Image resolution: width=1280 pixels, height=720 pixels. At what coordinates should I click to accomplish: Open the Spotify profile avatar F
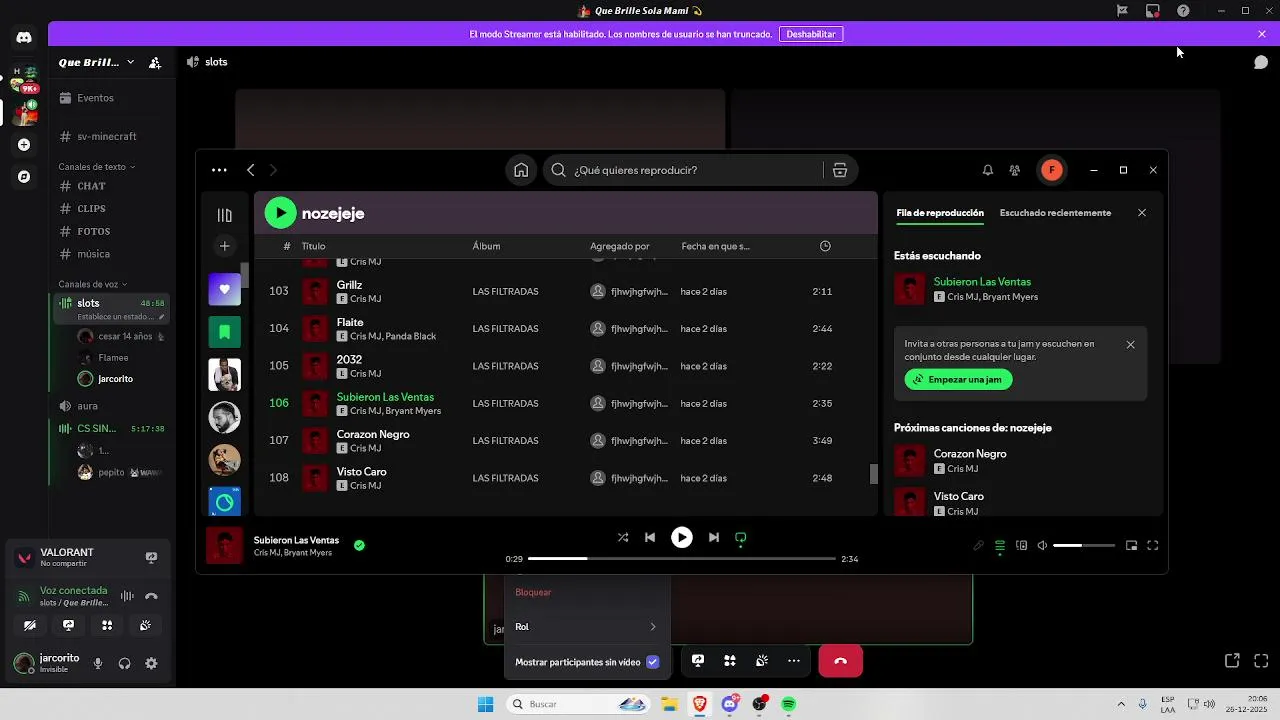click(1051, 170)
